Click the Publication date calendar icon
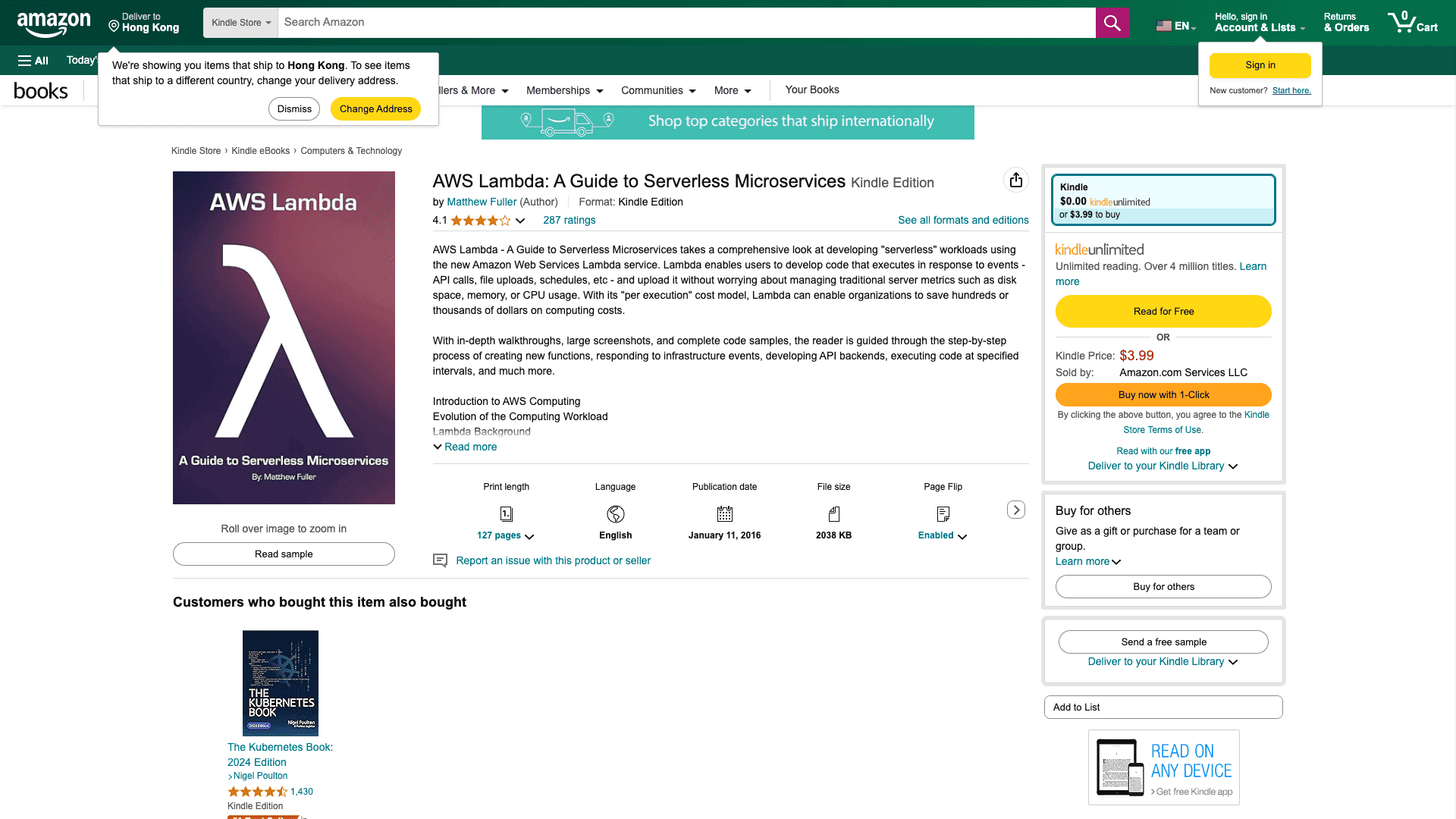Viewport: 1456px width, 819px height. pos(725,514)
